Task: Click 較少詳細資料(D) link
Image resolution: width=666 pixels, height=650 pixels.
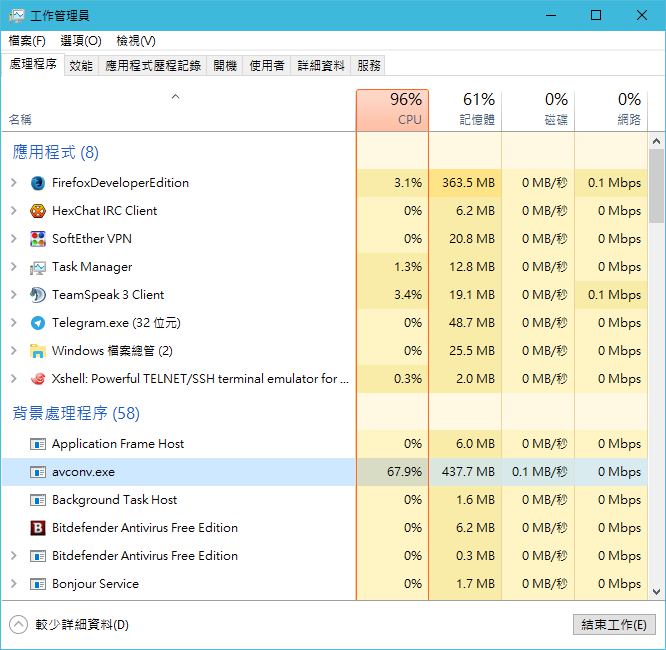Action: [x=82, y=625]
